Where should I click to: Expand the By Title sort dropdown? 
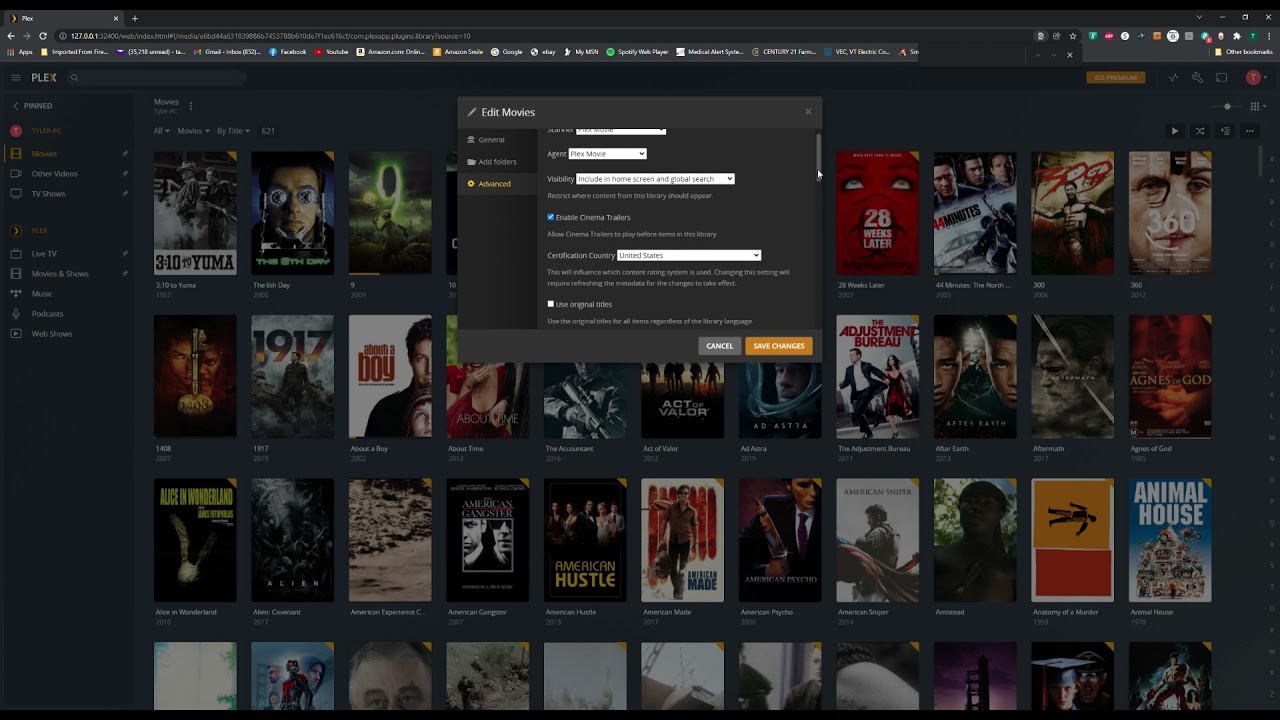[235, 131]
